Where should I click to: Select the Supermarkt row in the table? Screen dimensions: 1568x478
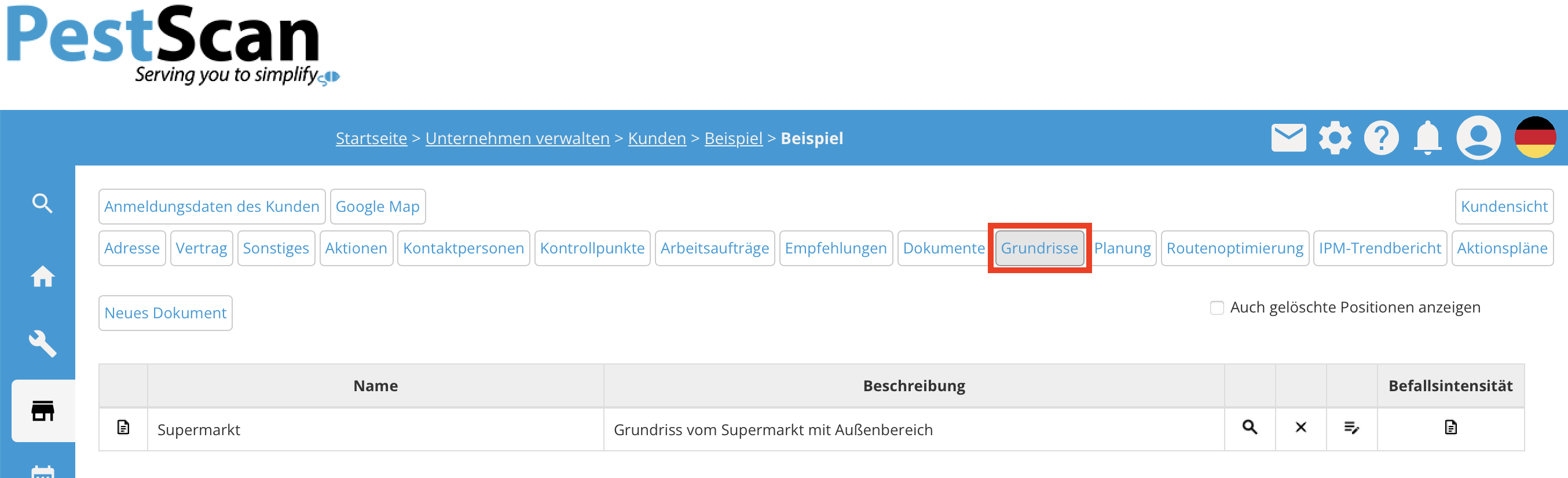[x=376, y=429]
